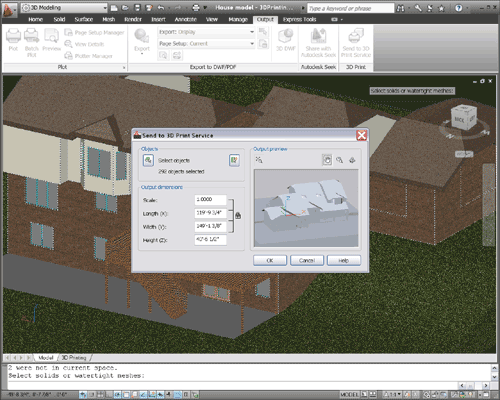Close the Send to 3D Print Service dialog

click(x=361, y=135)
